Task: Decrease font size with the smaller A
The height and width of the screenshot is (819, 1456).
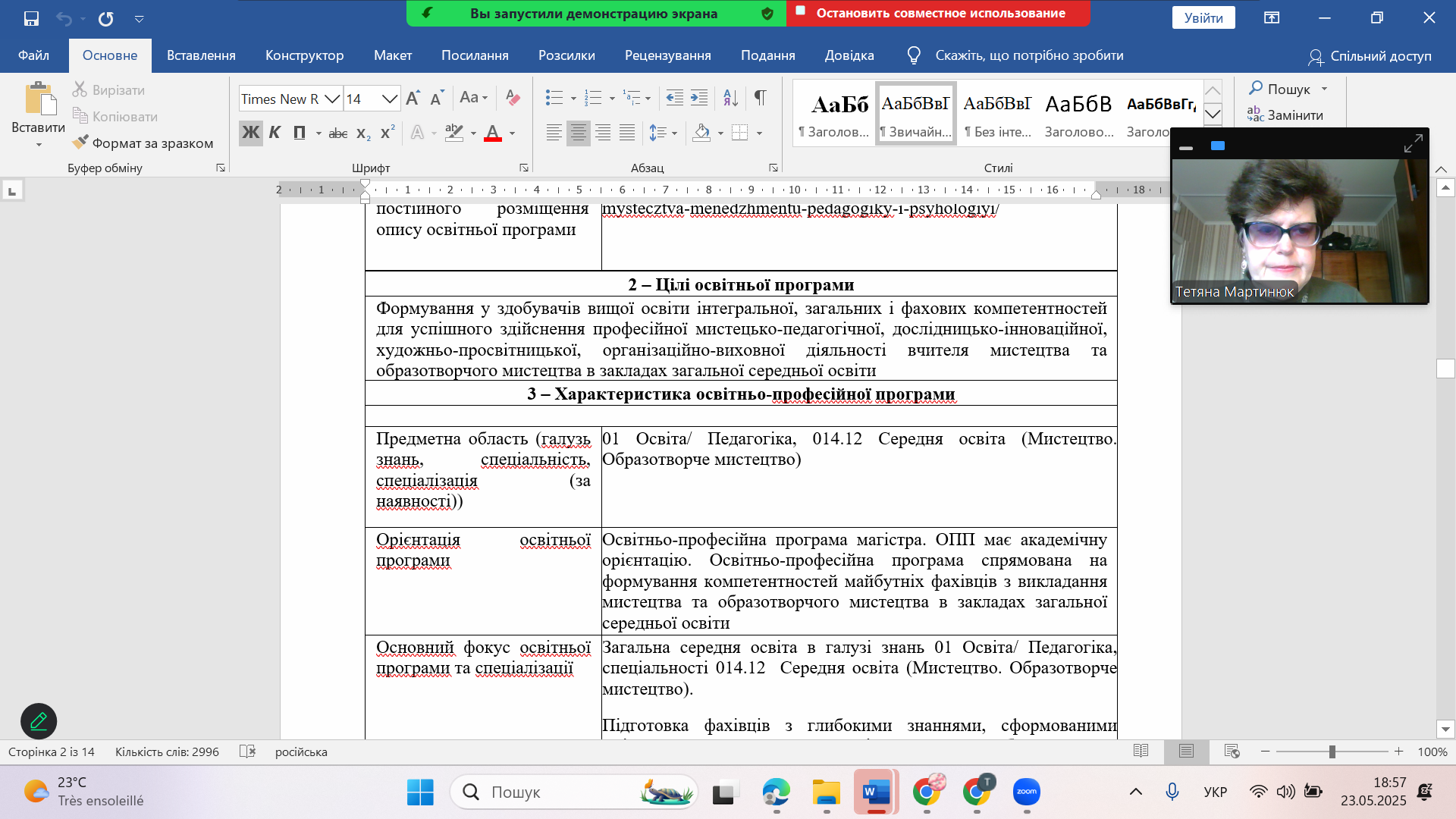Action: click(x=436, y=98)
